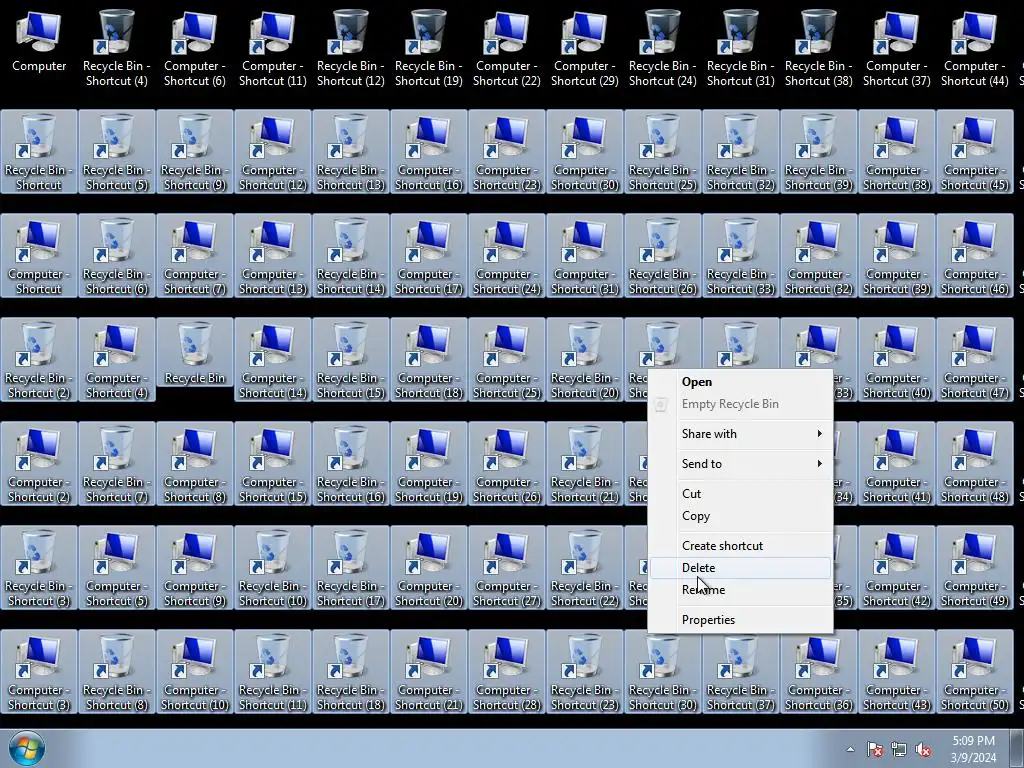Expand the Send to submenu
This screenshot has height=768, width=1024.
(x=741, y=464)
